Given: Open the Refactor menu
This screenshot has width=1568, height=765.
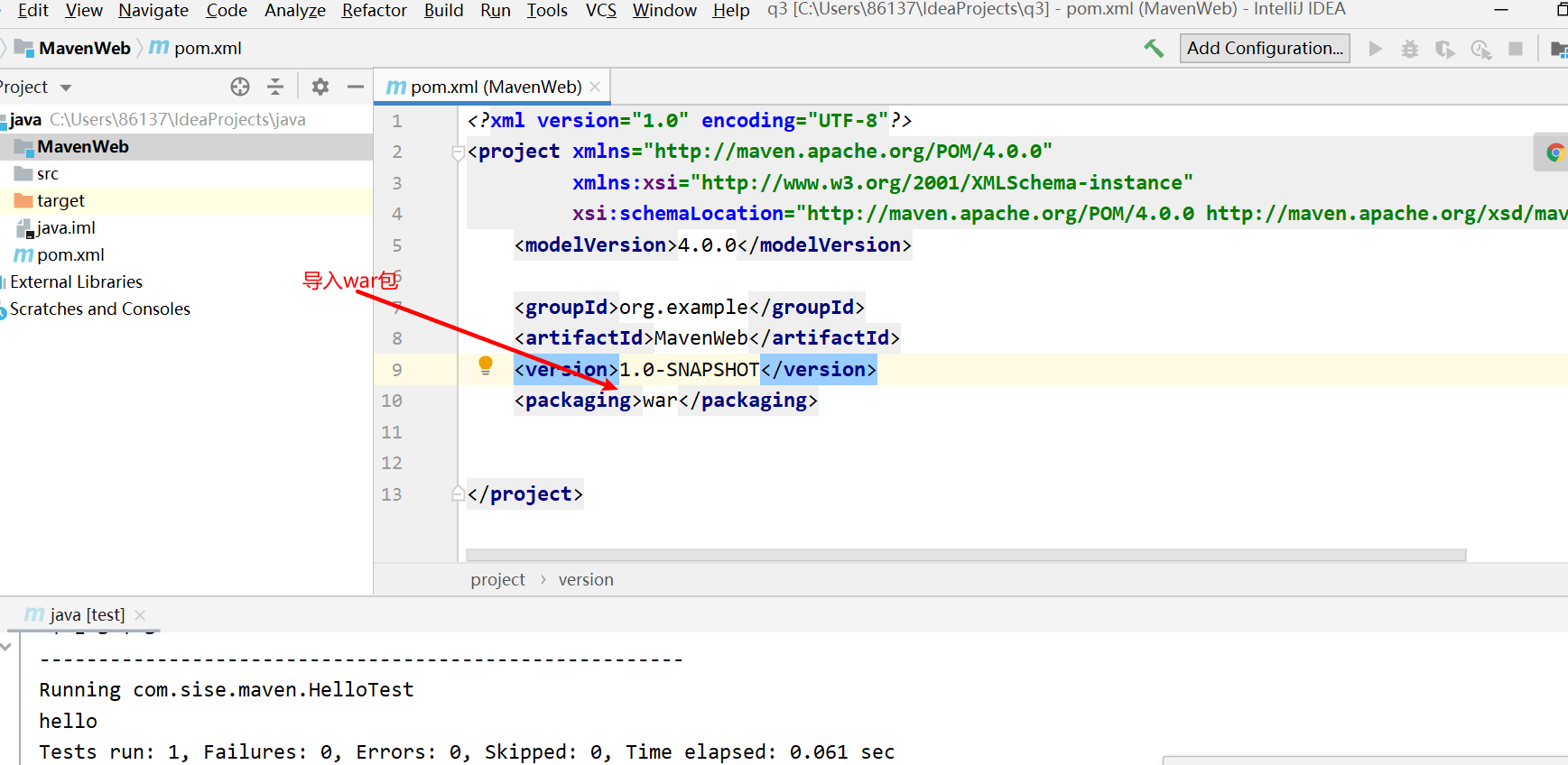Looking at the screenshot, I should [x=375, y=10].
